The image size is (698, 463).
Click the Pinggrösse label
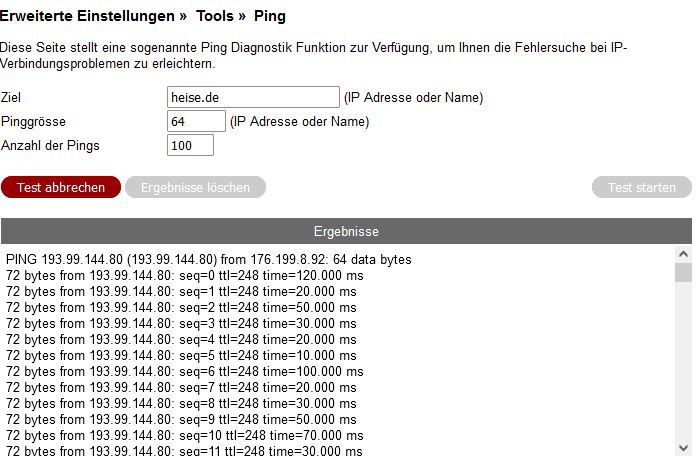(x=33, y=121)
